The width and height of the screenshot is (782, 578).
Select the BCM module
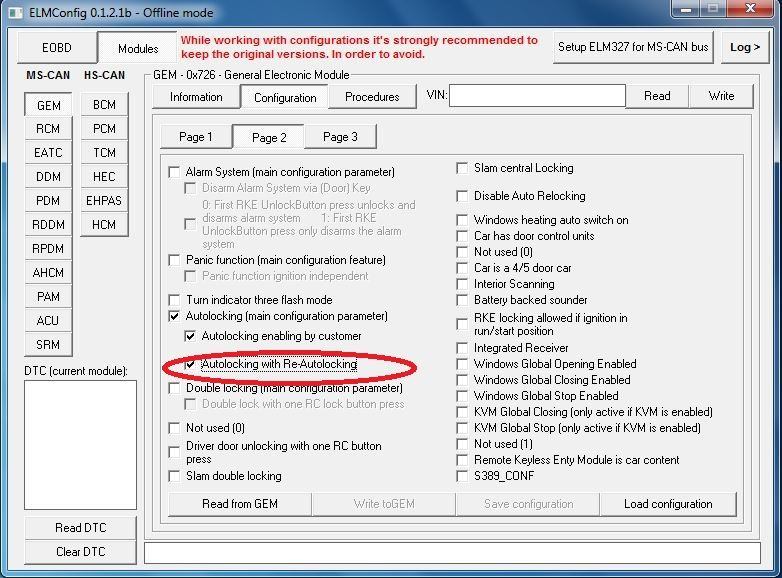tap(104, 105)
